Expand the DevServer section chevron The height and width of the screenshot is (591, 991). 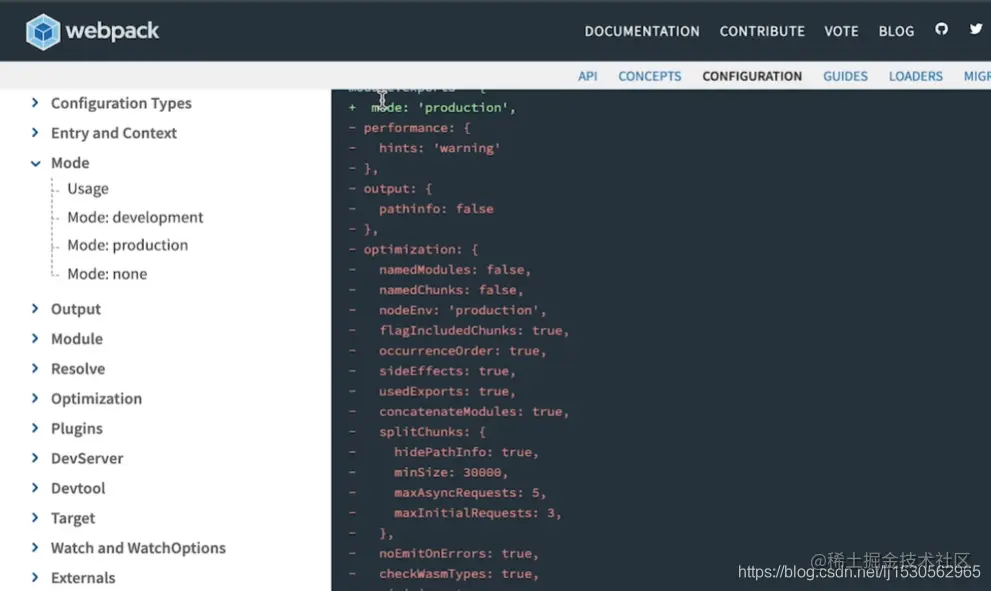(35, 458)
